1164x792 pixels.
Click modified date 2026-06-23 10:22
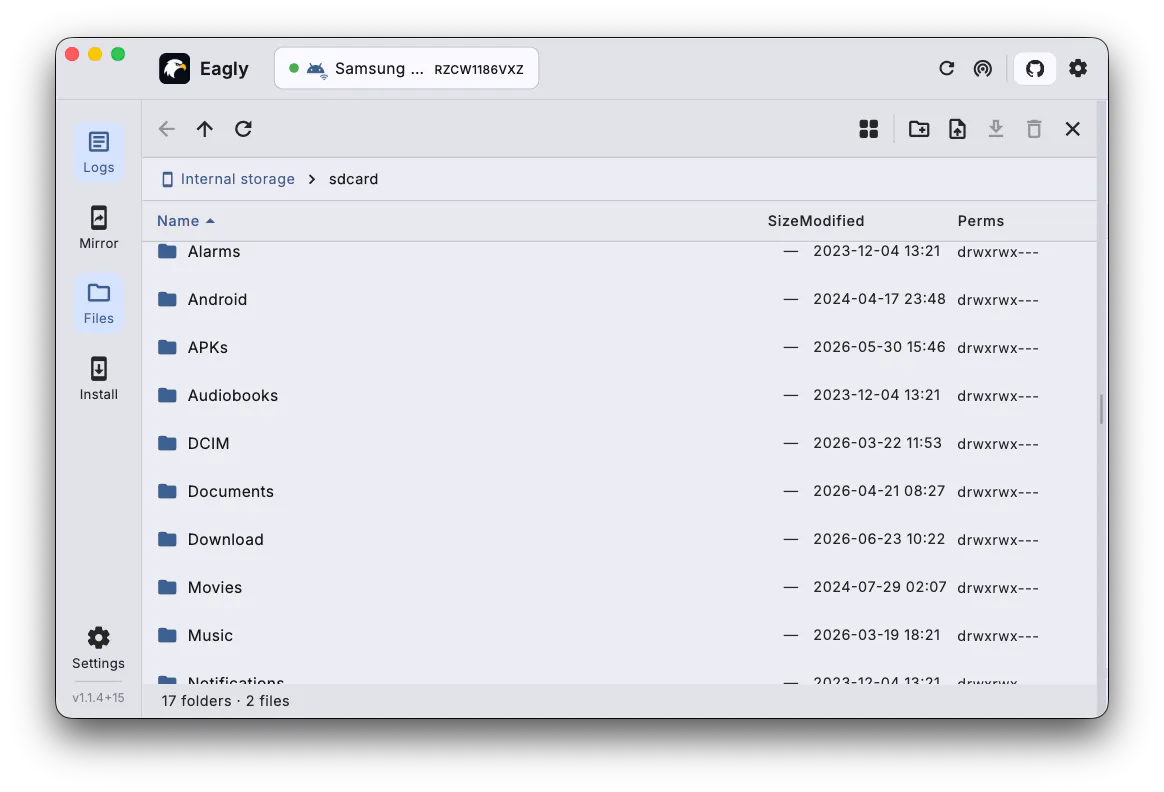click(879, 538)
